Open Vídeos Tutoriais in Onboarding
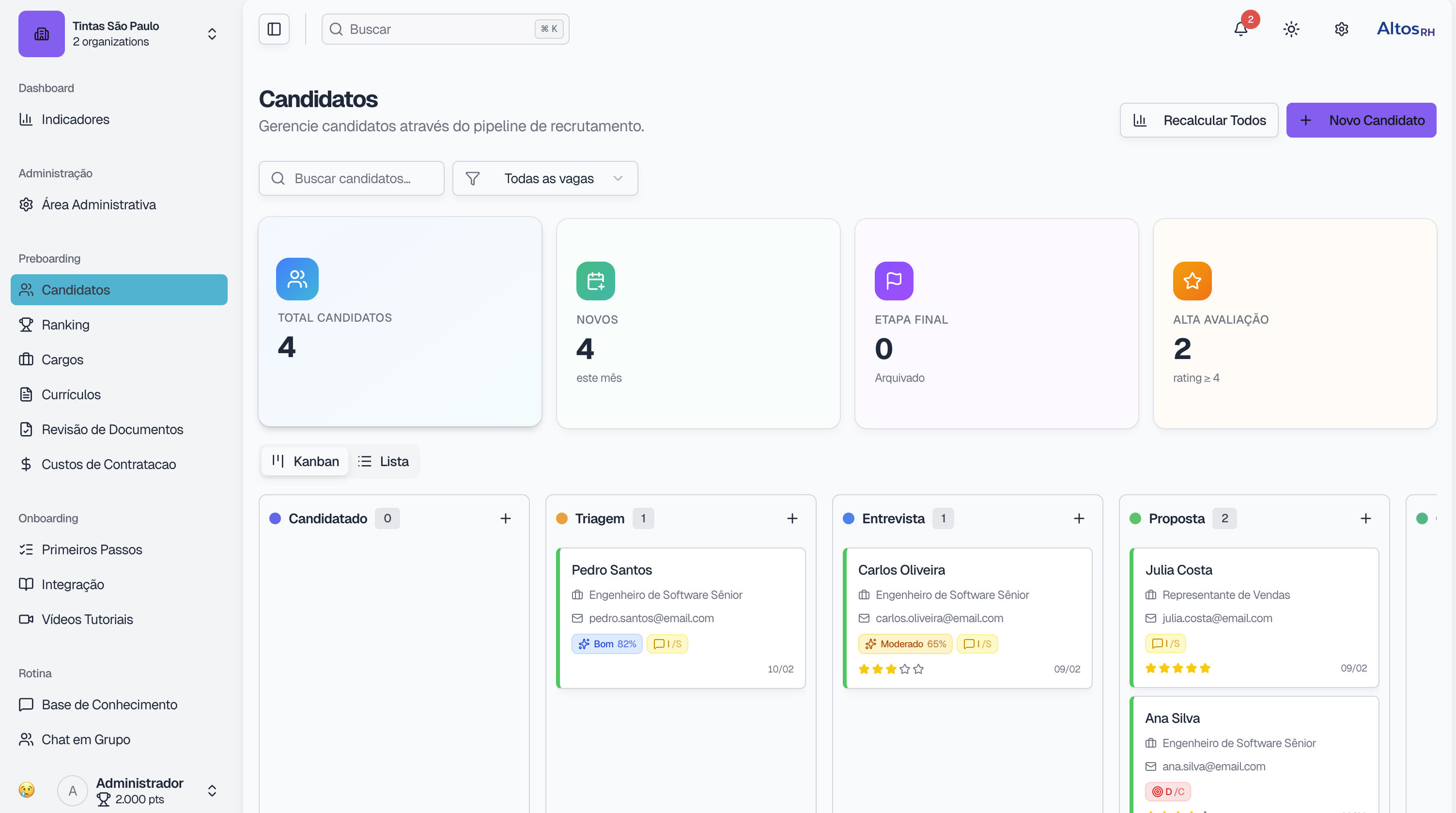The height and width of the screenshot is (813, 1456). (87, 619)
